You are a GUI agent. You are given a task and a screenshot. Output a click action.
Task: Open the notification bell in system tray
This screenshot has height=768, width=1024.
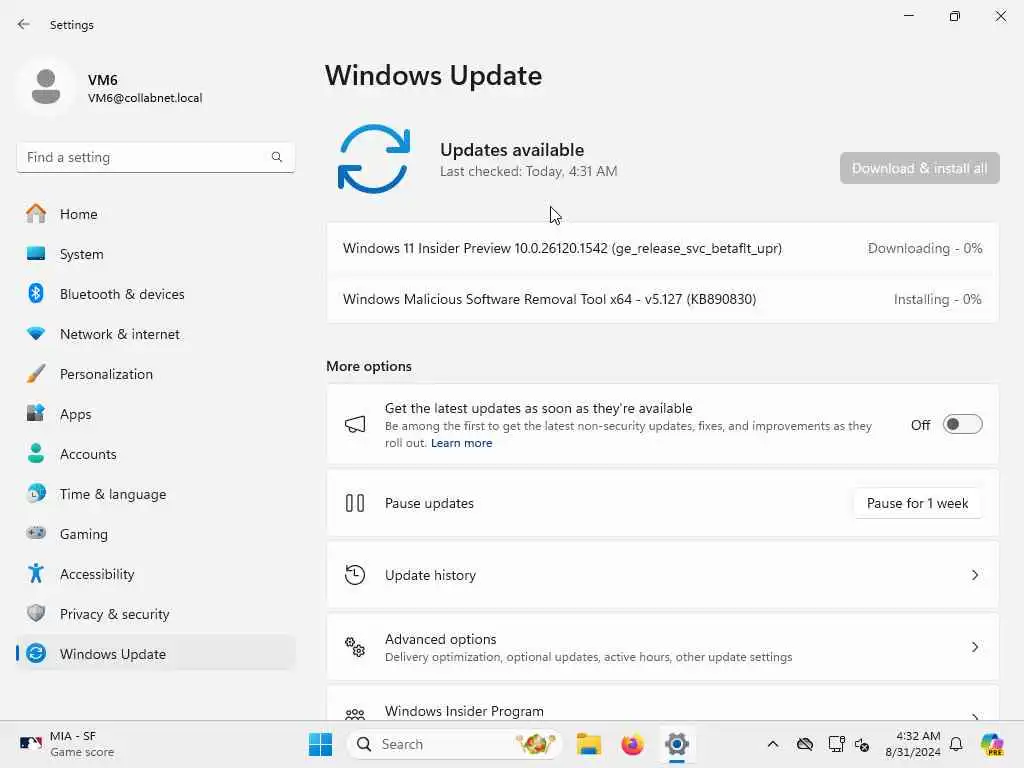point(956,744)
